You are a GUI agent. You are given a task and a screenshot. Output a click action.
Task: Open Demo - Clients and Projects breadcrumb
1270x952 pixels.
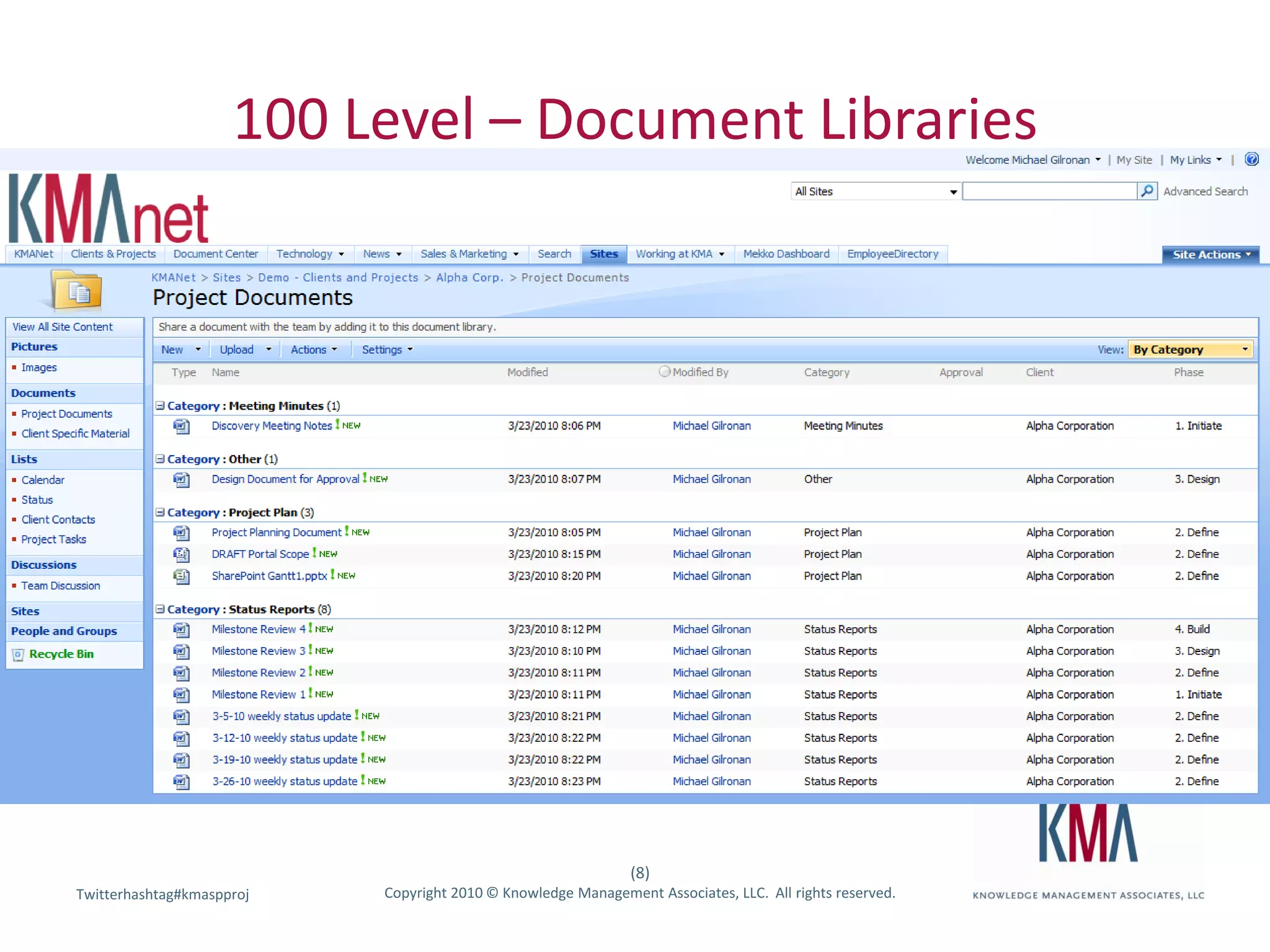(x=338, y=278)
